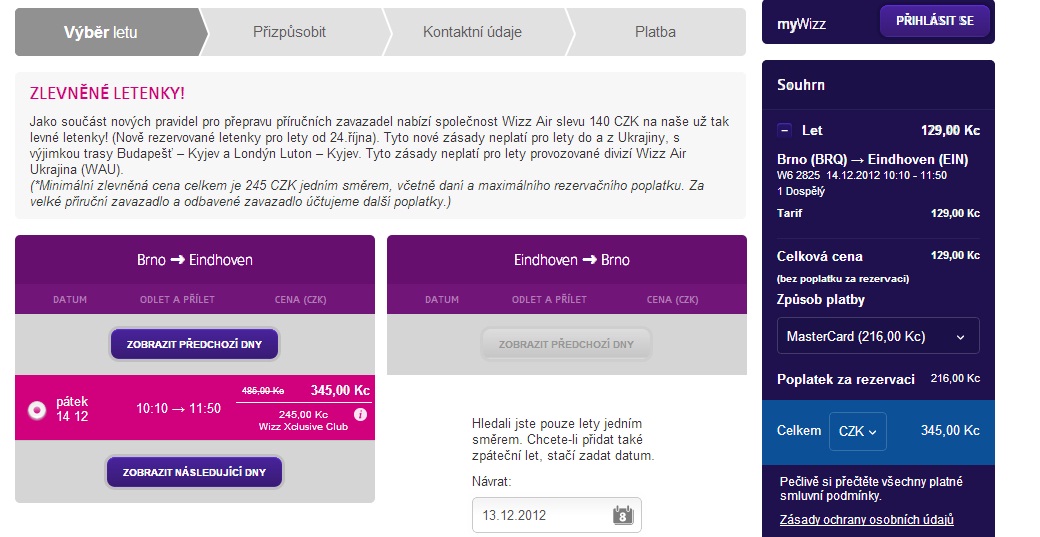1040x537 pixels.
Task: Change currency using the CZK dropdown
Action: [858, 431]
